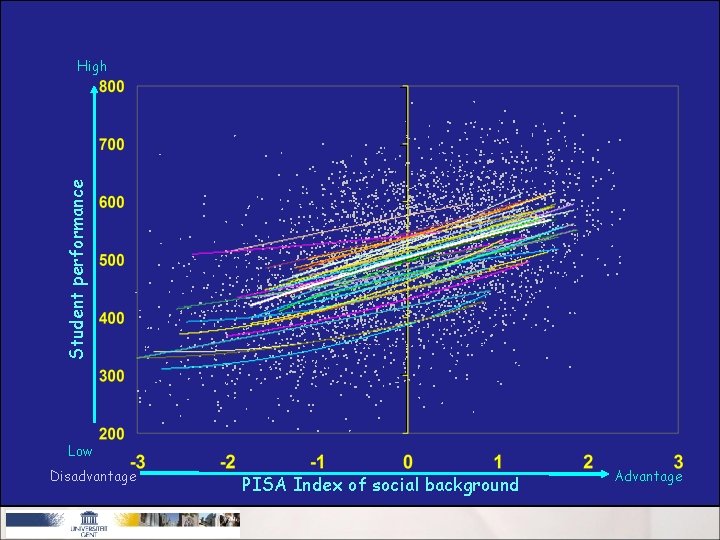The height and width of the screenshot is (540, 720).
Task: Click the 200 y-axis value
Action: pyautogui.click(x=112, y=434)
